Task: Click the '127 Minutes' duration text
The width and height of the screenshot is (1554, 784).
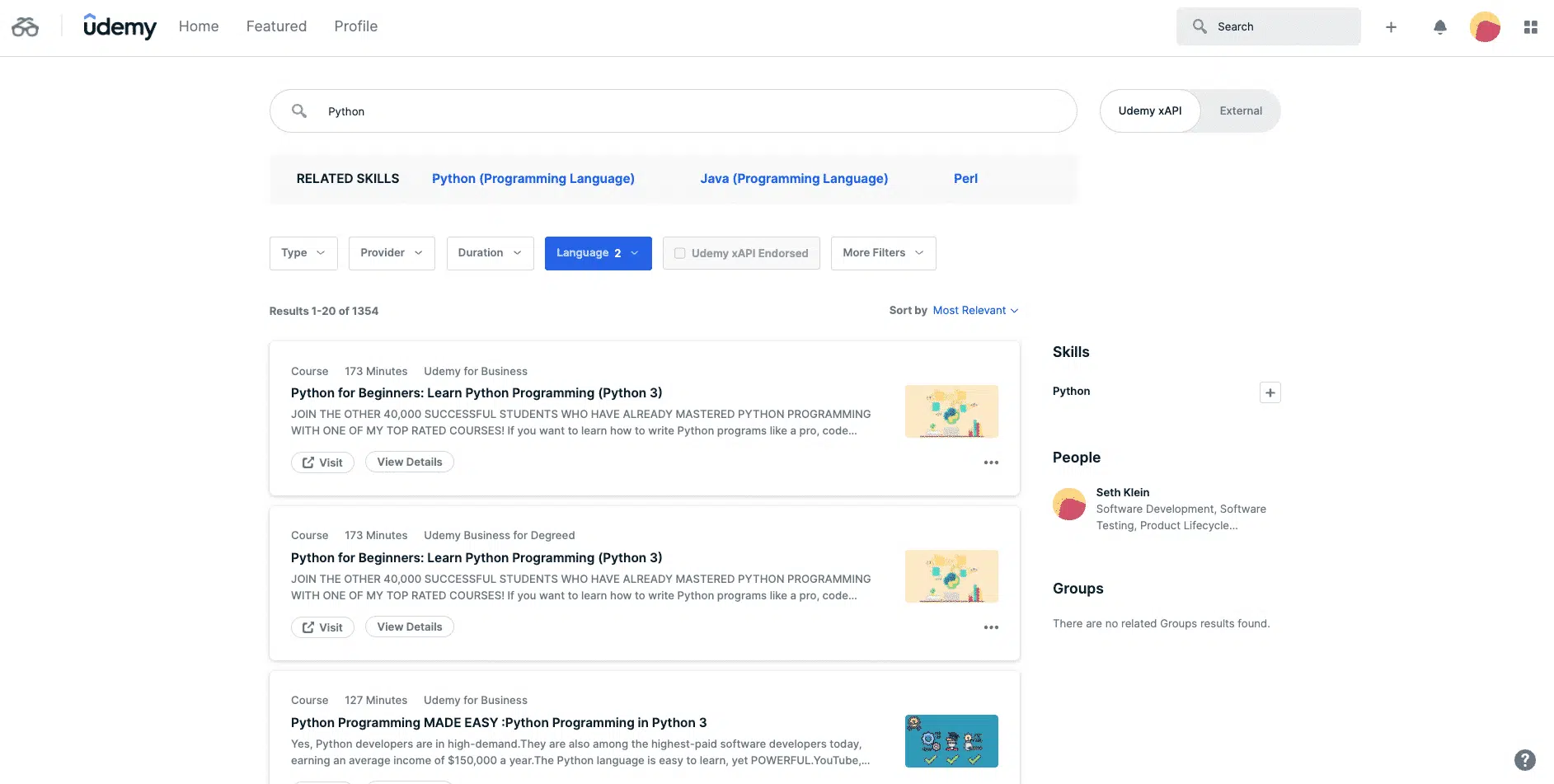Action: click(376, 700)
